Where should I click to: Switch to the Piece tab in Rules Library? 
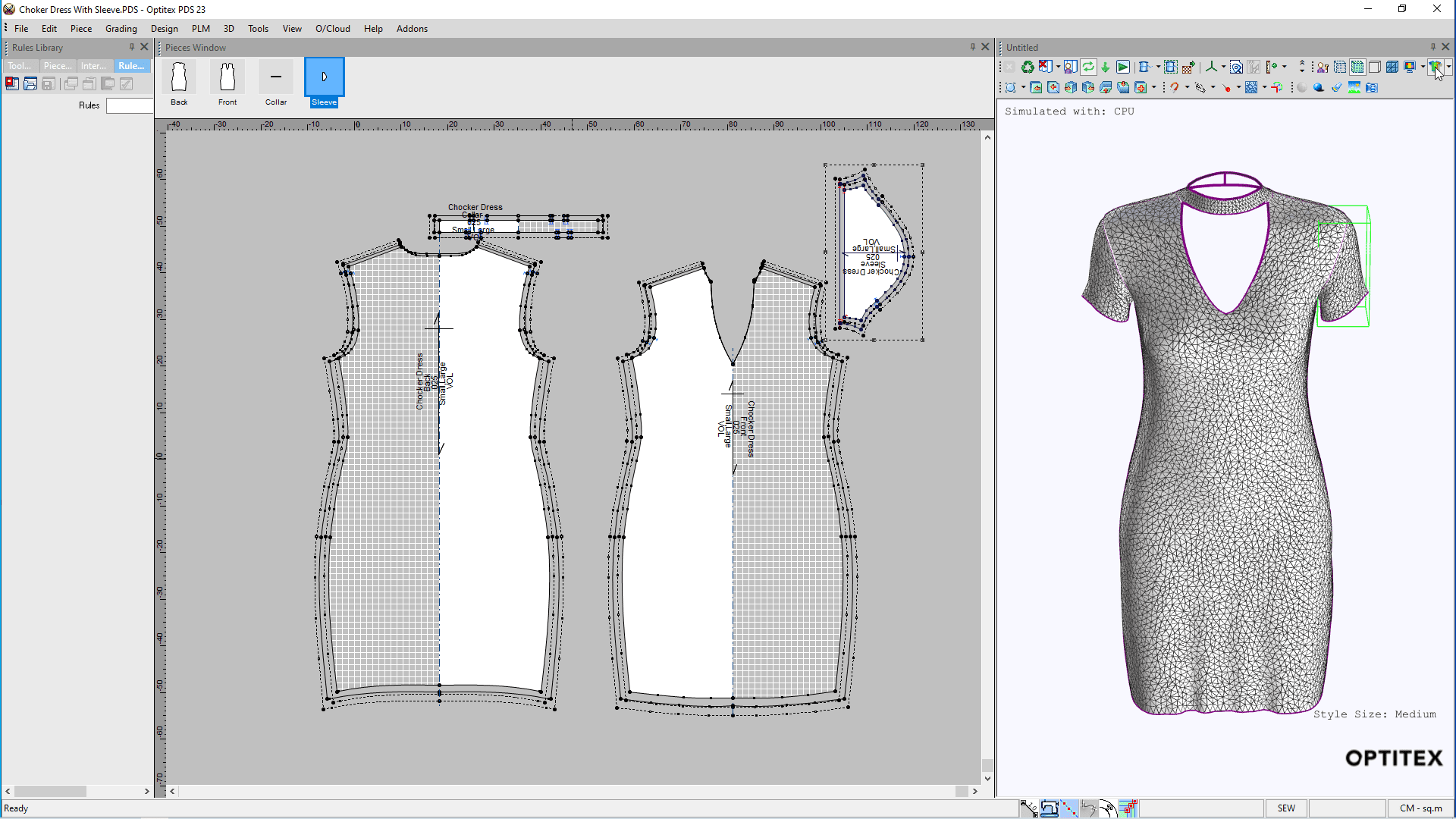coord(58,66)
